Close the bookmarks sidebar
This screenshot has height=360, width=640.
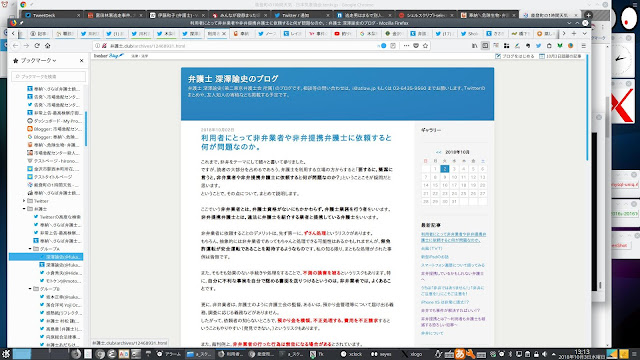(81, 60)
